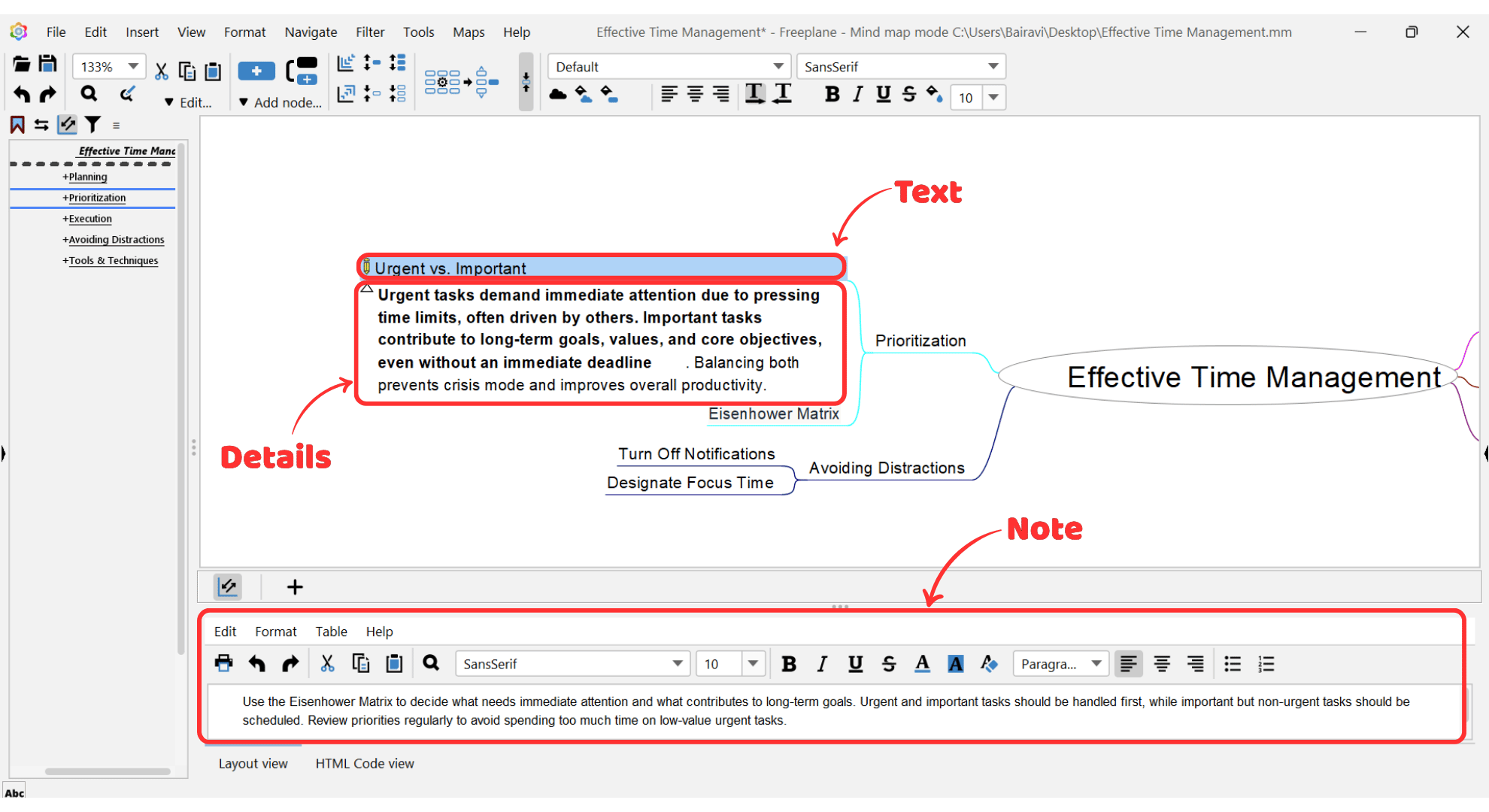1489x812 pixels.
Task: Paste using the main toolbar clipboard icon
Action: pos(213,71)
